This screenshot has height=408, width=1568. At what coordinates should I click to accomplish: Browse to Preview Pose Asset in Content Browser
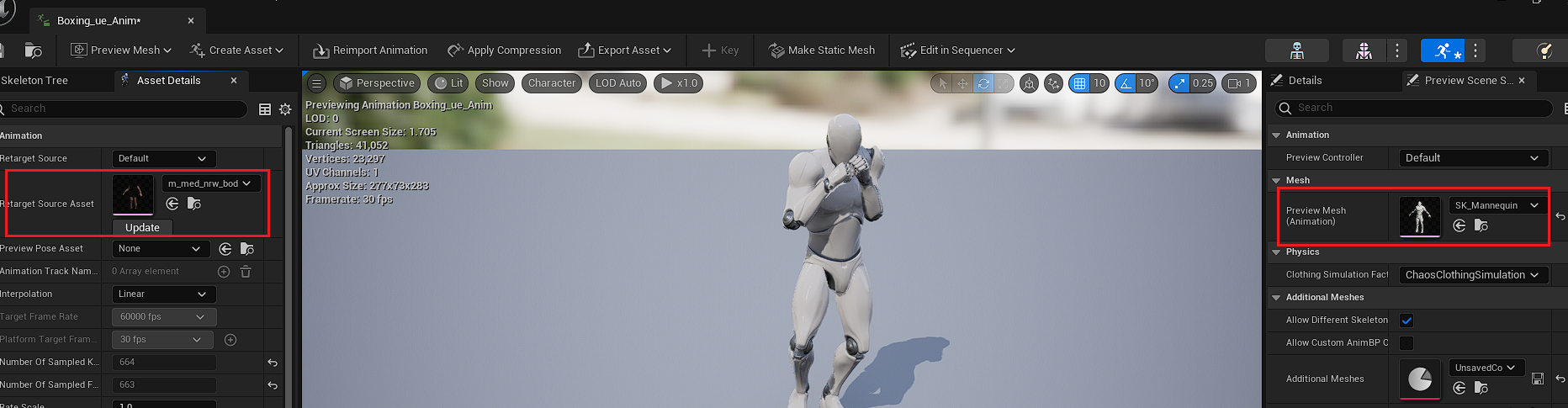(247, 249)
